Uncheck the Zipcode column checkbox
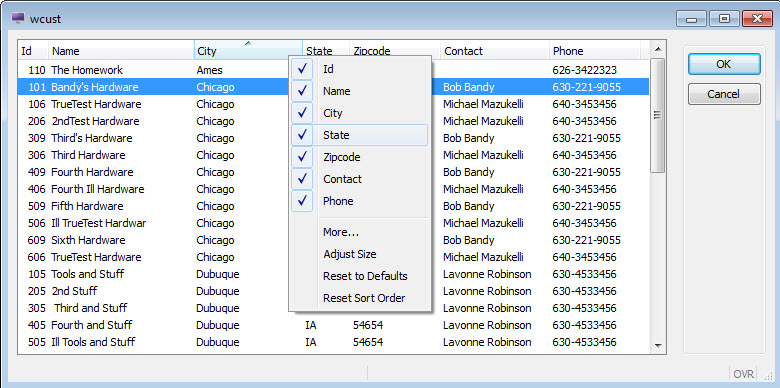 pos(302,157)
